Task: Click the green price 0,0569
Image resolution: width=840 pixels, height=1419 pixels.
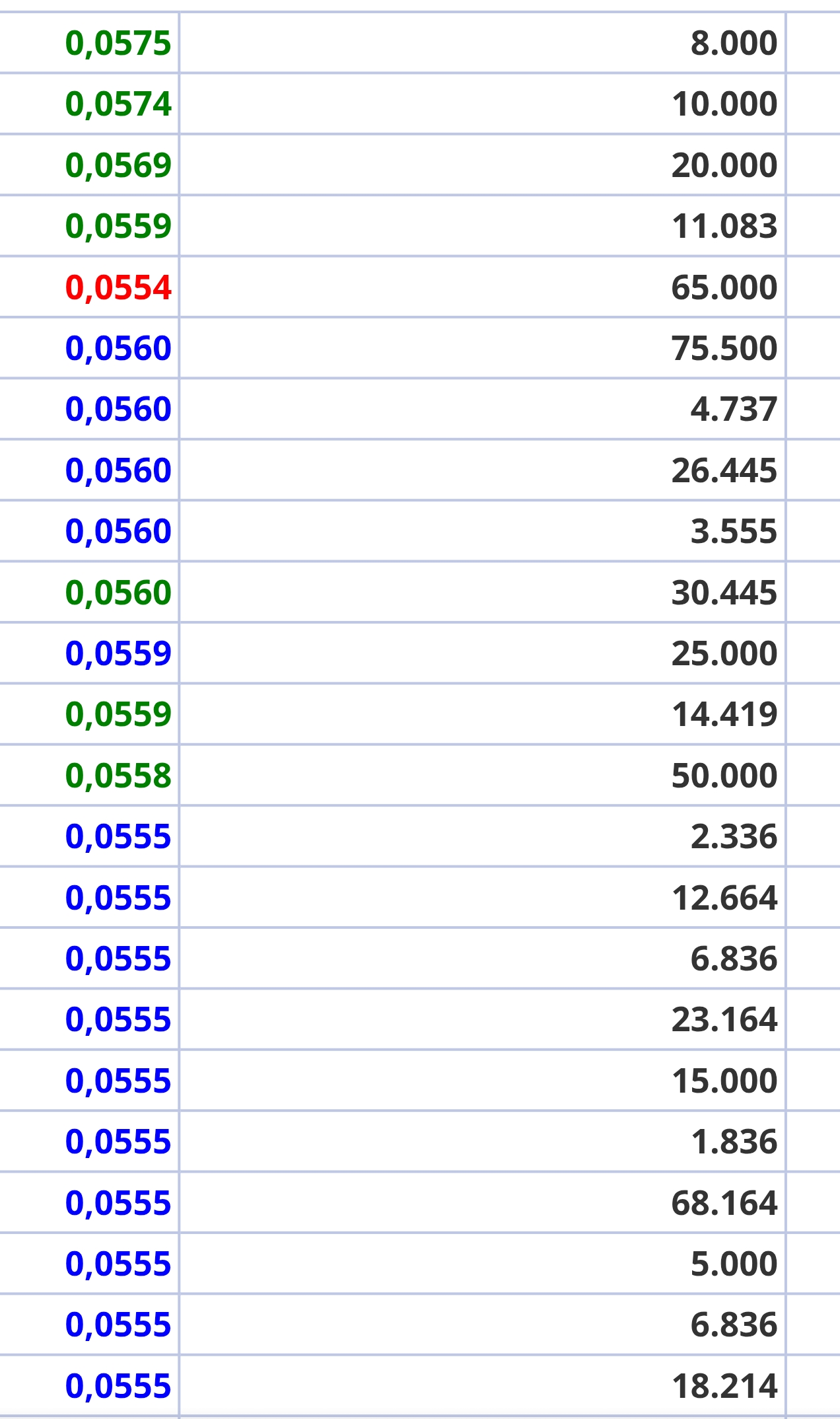Action: pyautogui.click(x=118, y=165)
